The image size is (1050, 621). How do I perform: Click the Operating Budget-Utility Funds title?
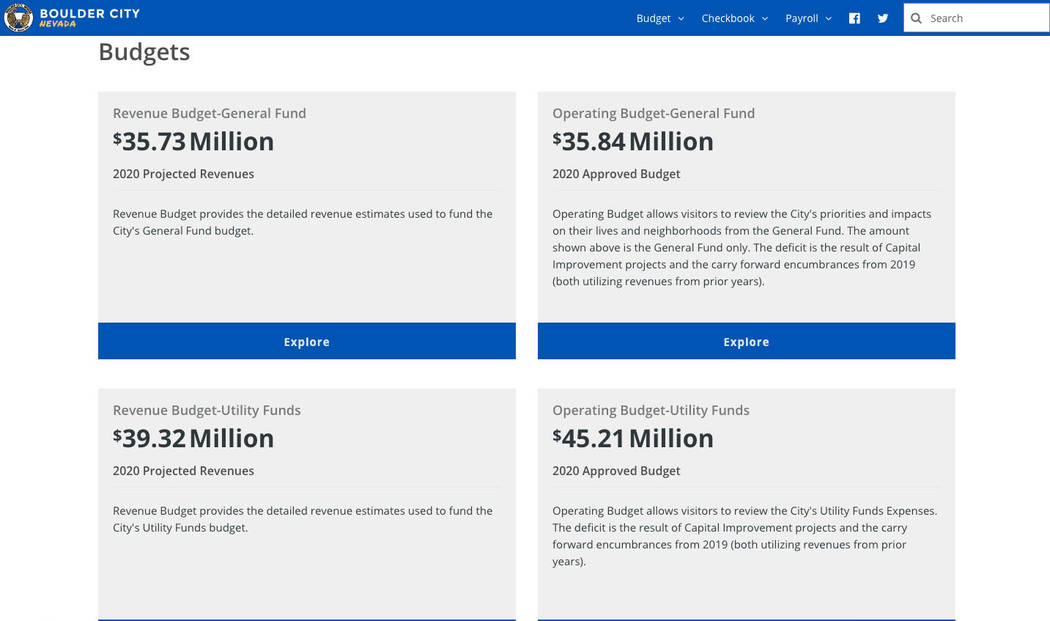pos(650,410)
